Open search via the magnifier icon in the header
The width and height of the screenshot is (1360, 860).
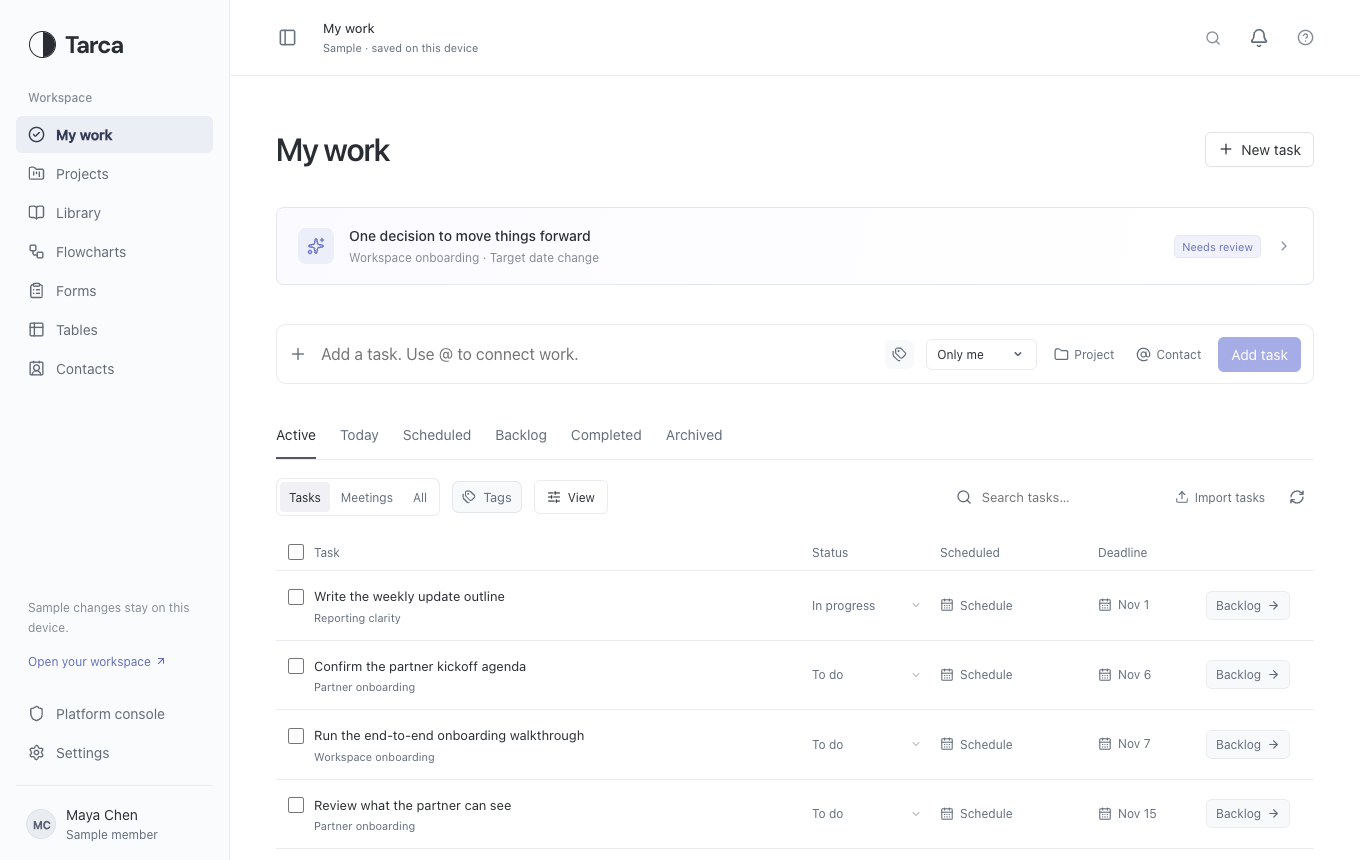(1213, 38)
